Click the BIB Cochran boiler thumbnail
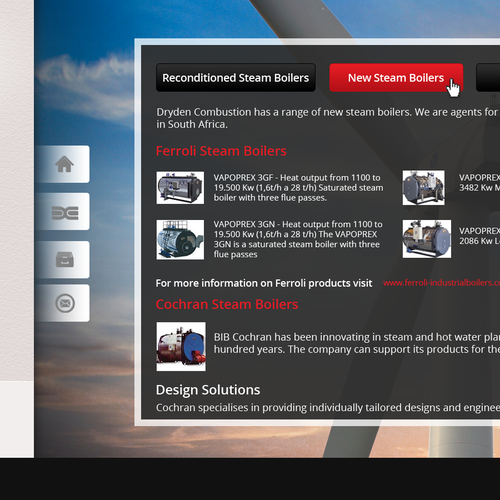The height and width of the screenshot is (500, 500). pyautogui.click(x=181, y=346)
